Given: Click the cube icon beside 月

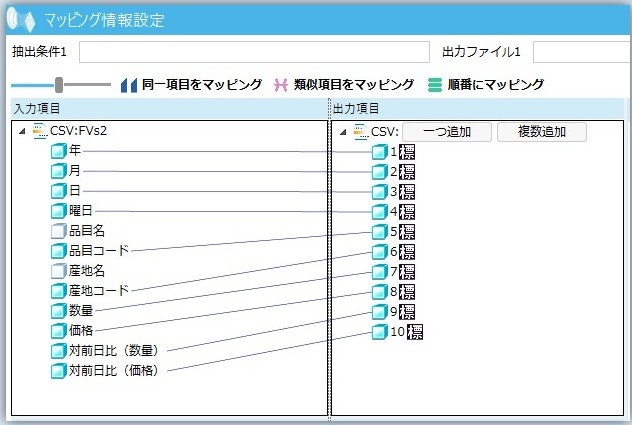Looking at the screenshot, I should (58, 171).
